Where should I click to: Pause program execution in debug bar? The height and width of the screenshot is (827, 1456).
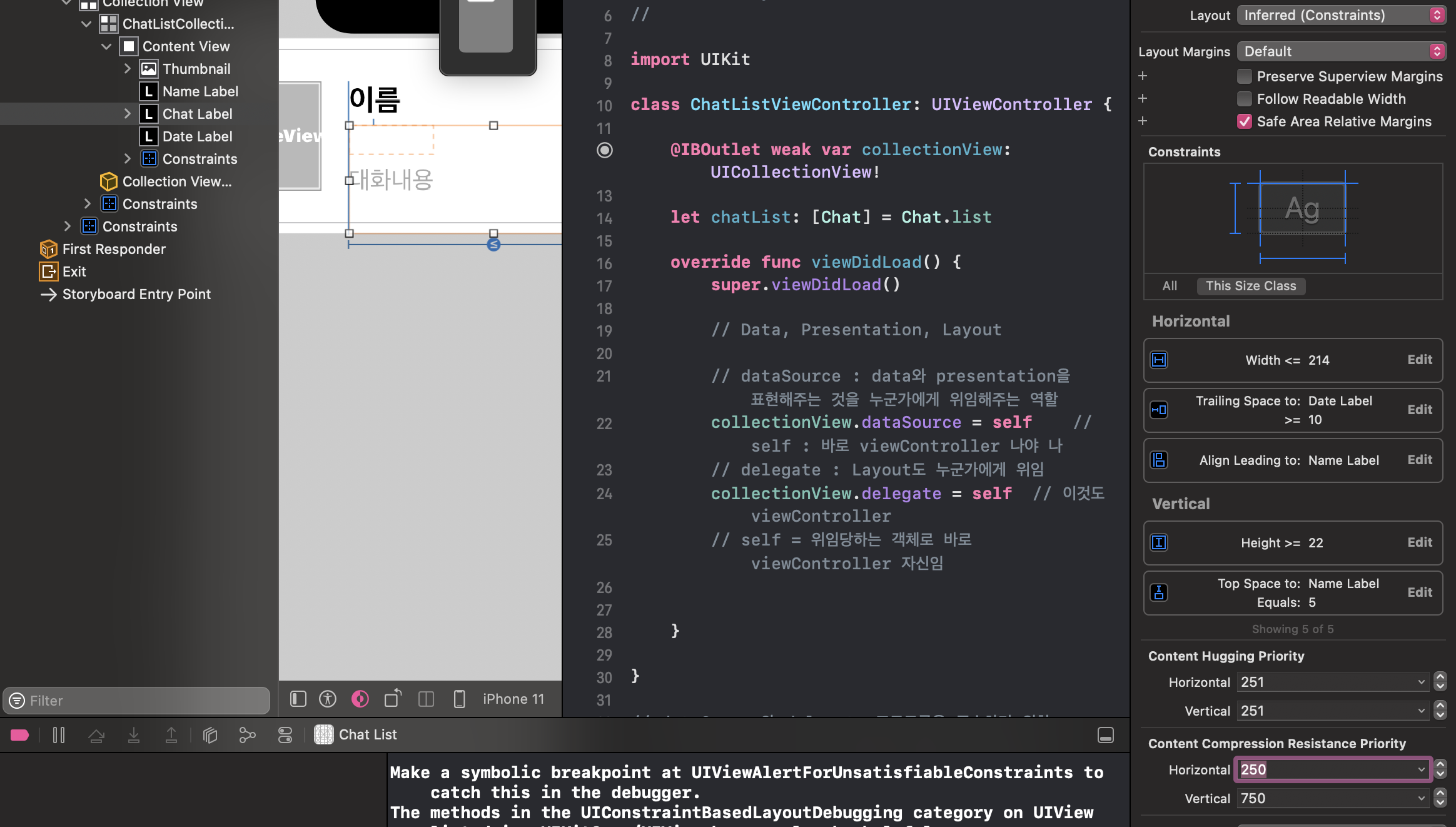(59, 735)
